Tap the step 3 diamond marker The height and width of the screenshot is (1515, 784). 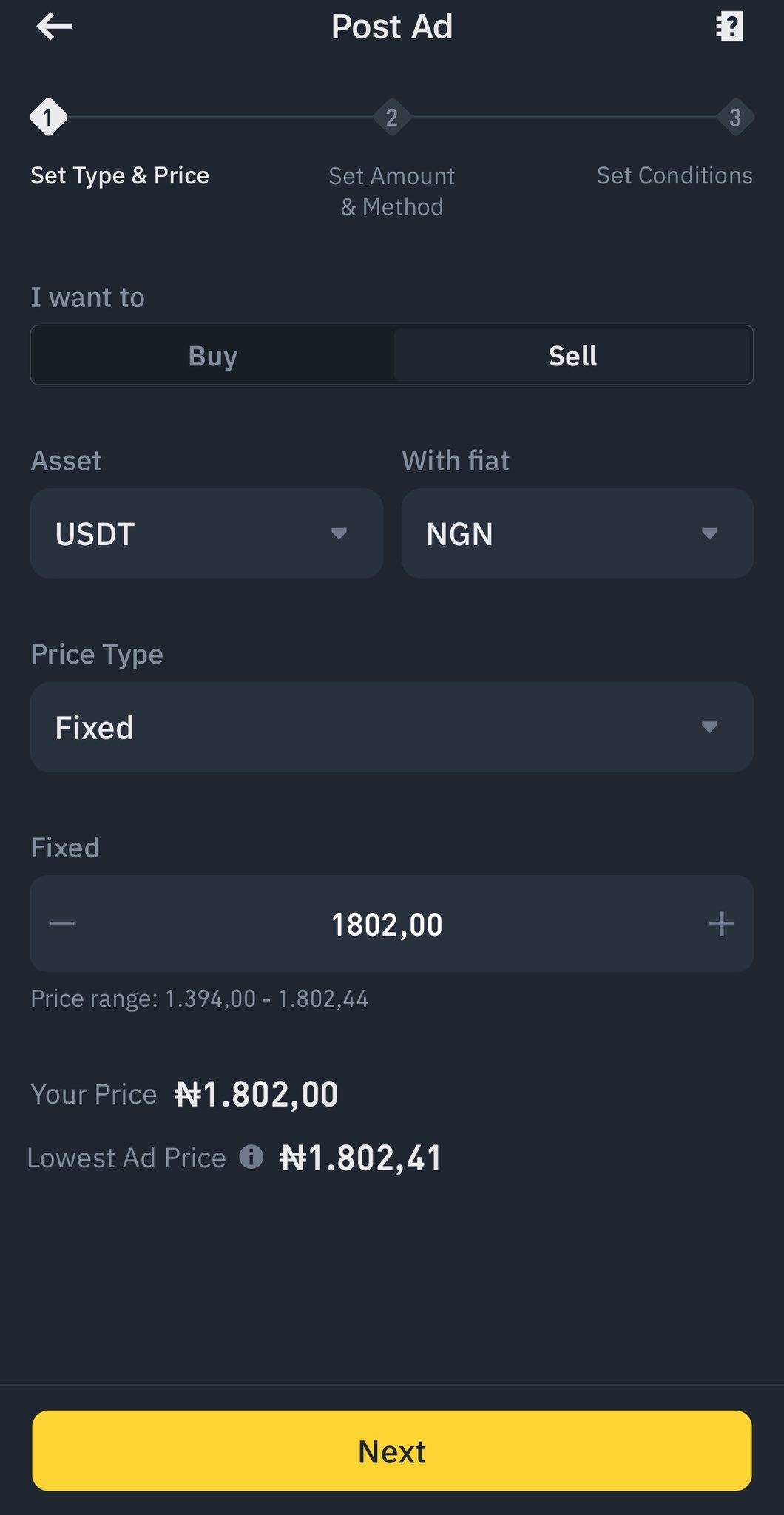[x=735, y=117]
